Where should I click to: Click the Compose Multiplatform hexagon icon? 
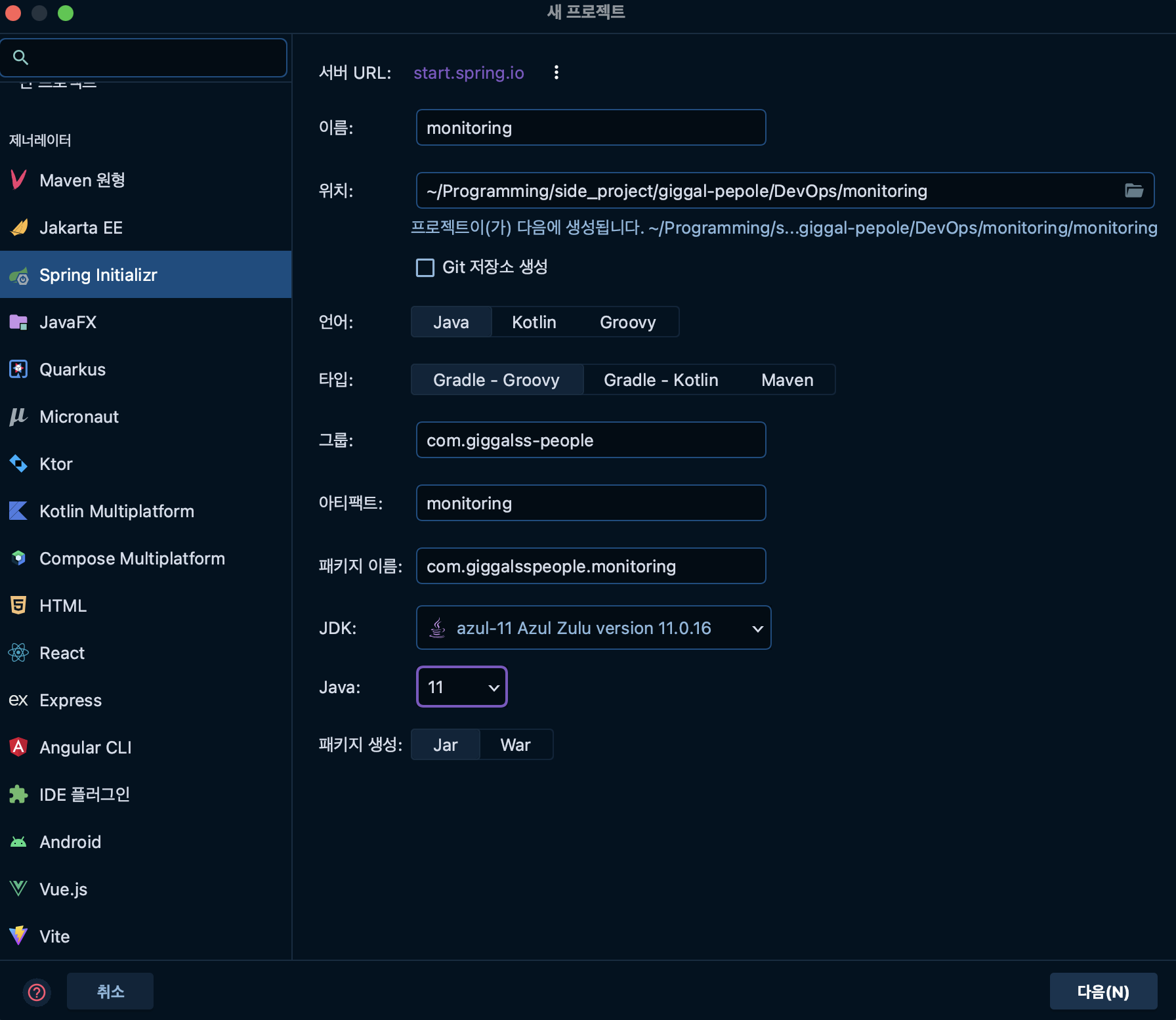tap(18, 559)
